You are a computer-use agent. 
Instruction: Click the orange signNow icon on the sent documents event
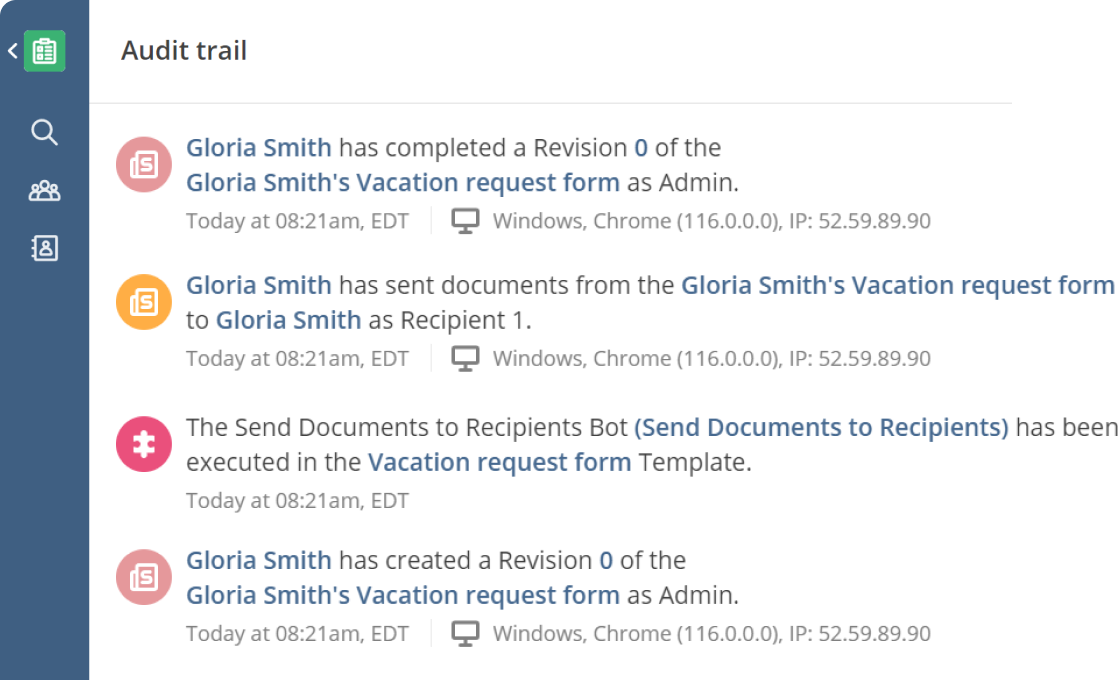point(143,302)
